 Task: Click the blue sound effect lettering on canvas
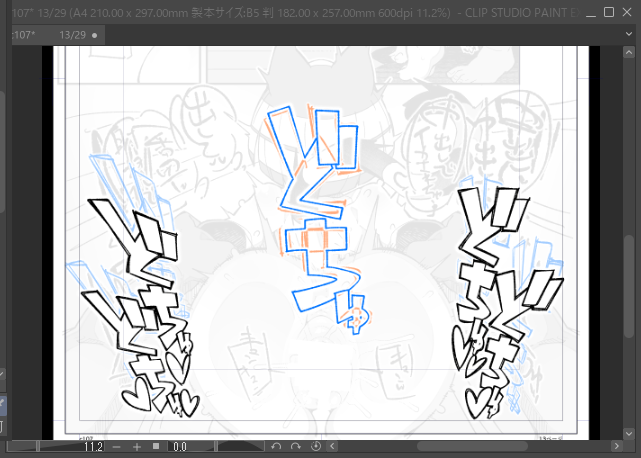[x=318, y=221]
